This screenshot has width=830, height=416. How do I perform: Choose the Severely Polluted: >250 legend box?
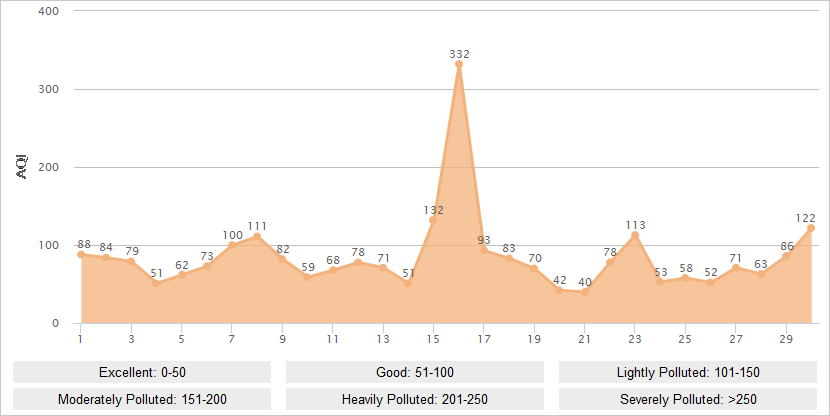click(x=688, y=399)
